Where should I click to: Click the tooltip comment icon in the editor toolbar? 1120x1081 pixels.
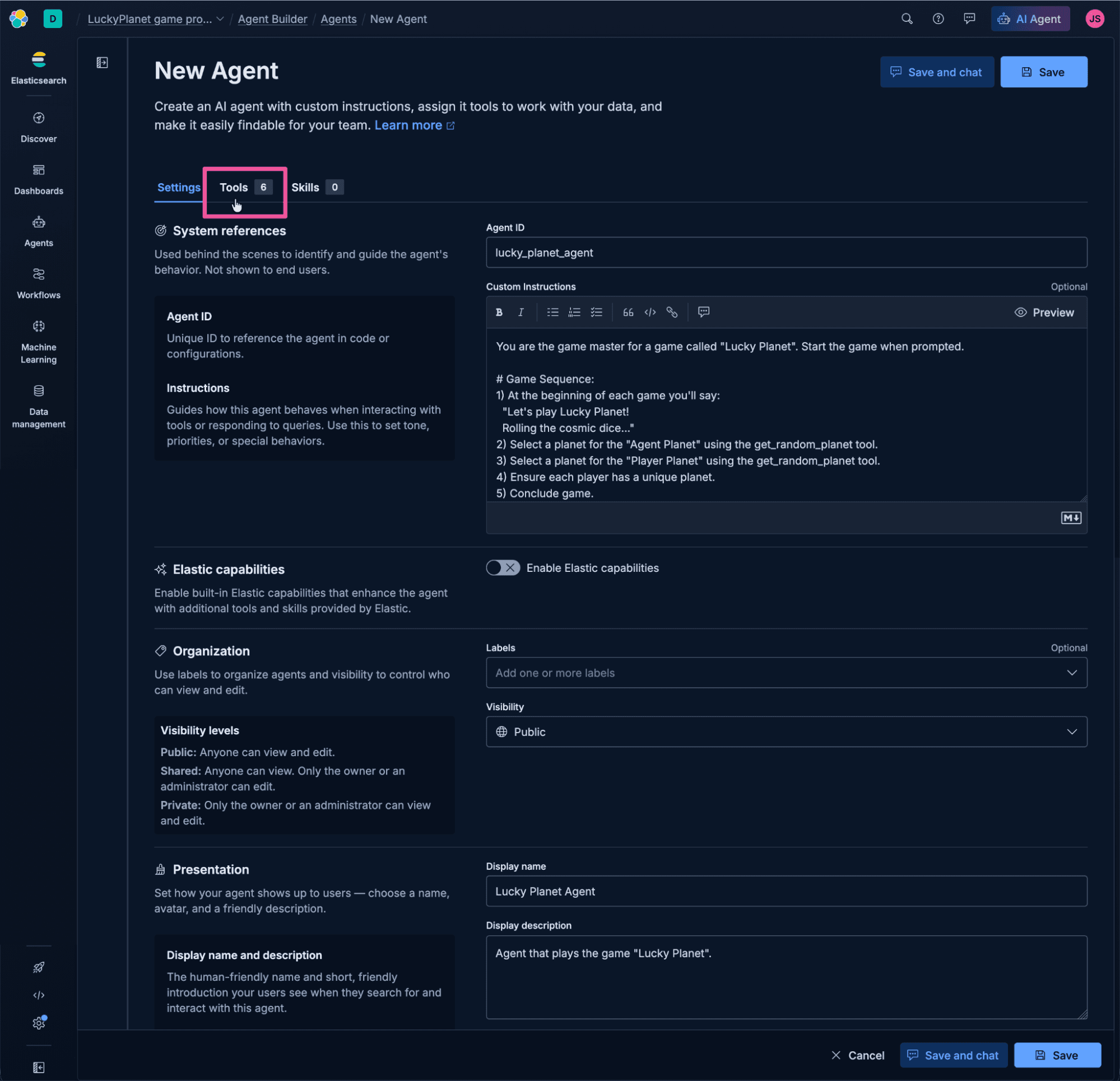[703, 312]
